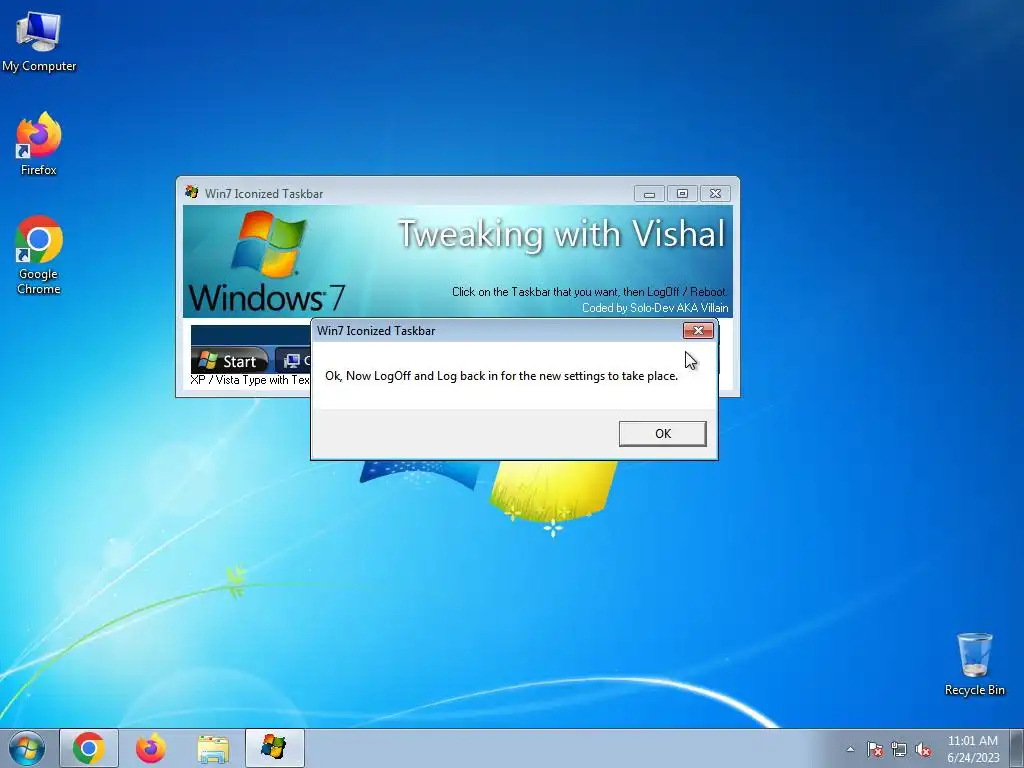
Task: Minimize the Win7 Iconized Taskbar main window
Action: tap(649, 194)
